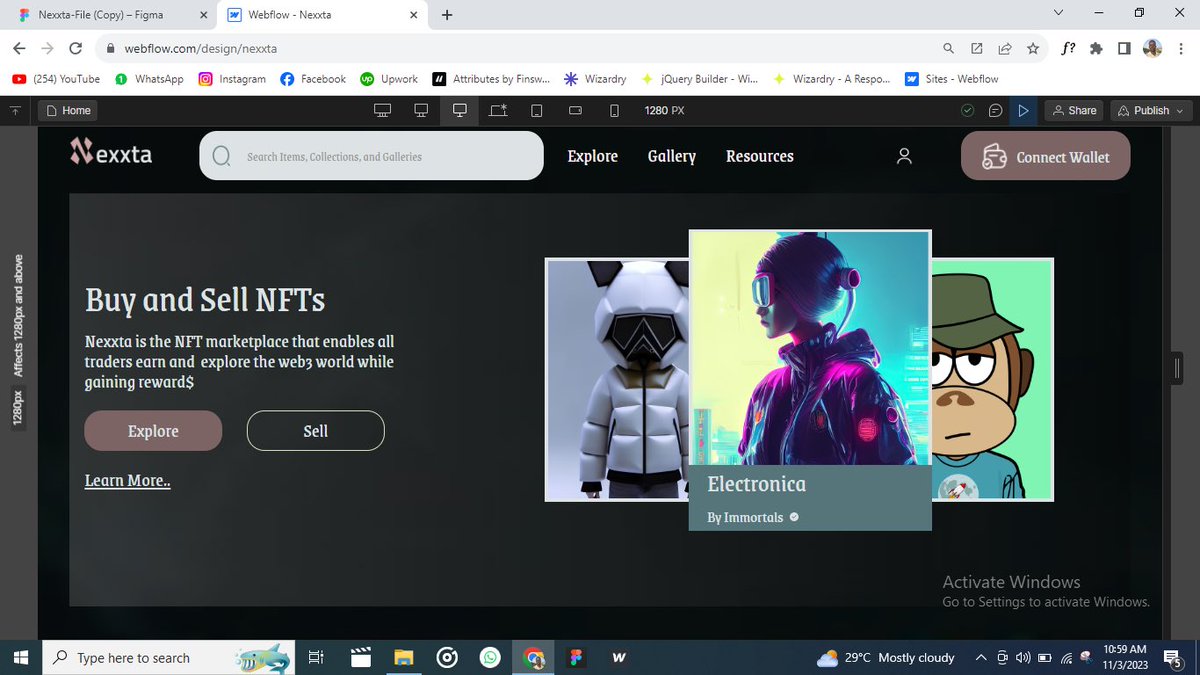Open the Publish dropdown

tap(1151, 110)
